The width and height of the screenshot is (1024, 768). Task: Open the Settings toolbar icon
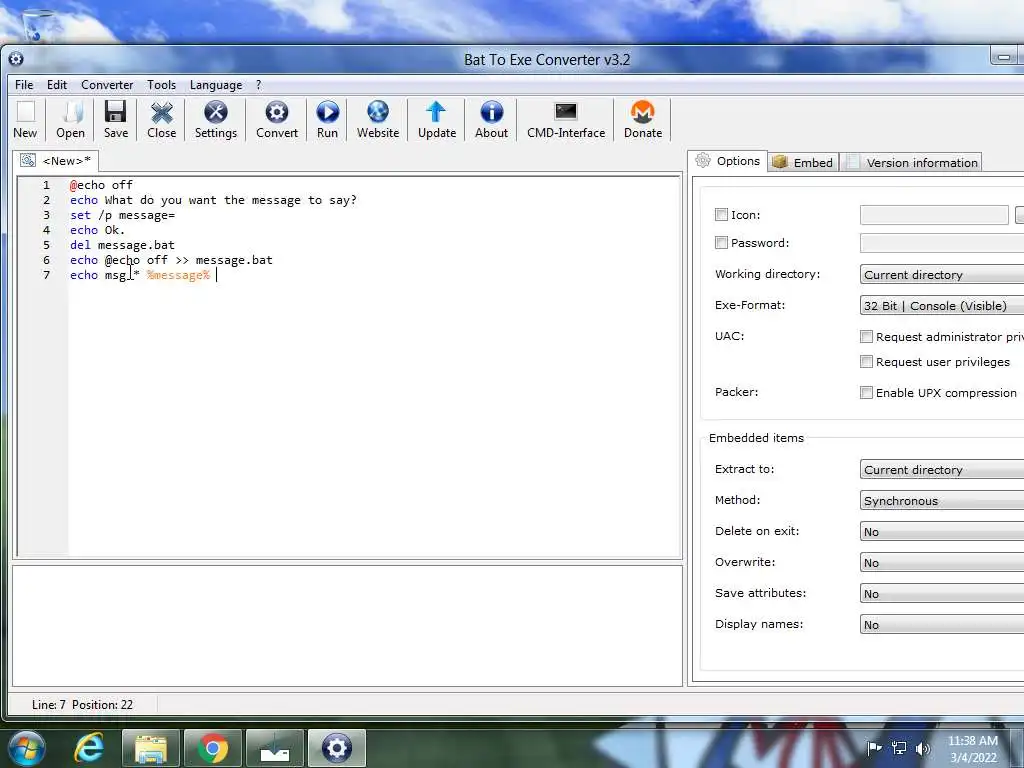pyautogui.click(x=216, y=120)
